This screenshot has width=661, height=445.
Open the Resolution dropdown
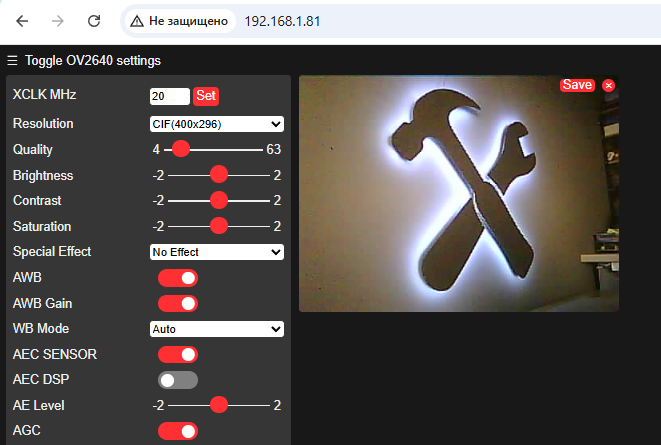tap(217, 124)
